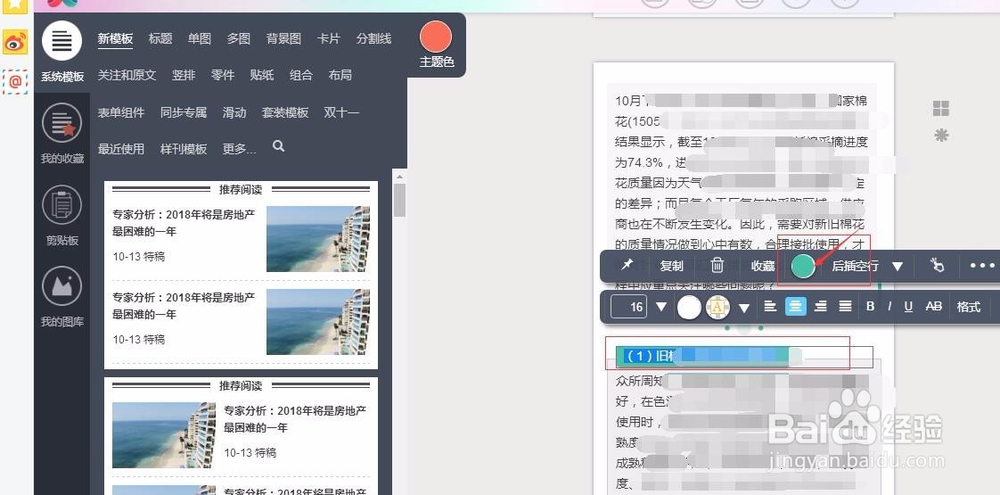Click the 后插空行 button
The height and width of the screenshot is (495, 1000).
(855, 266)
